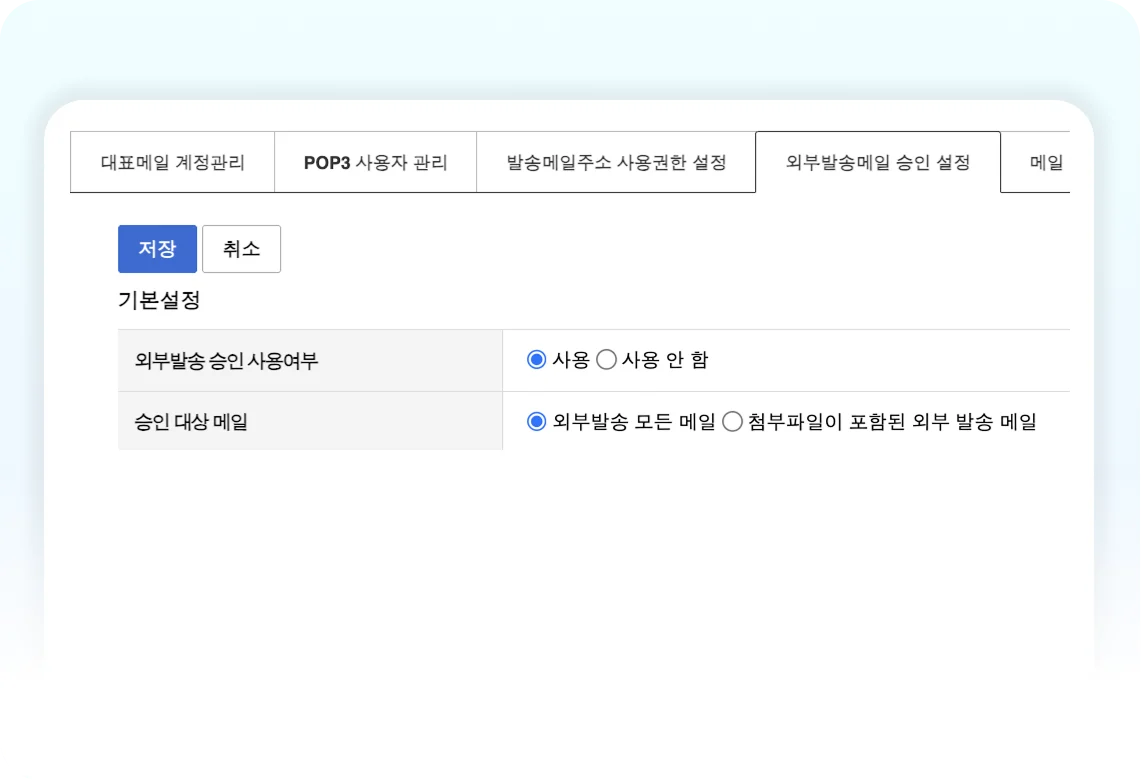Viewport: 1141px width, 780px height.
Task: Choose the 첨부파일이 포함된 외부 발송 메일 radio
Action: click(x=732, y=422)
